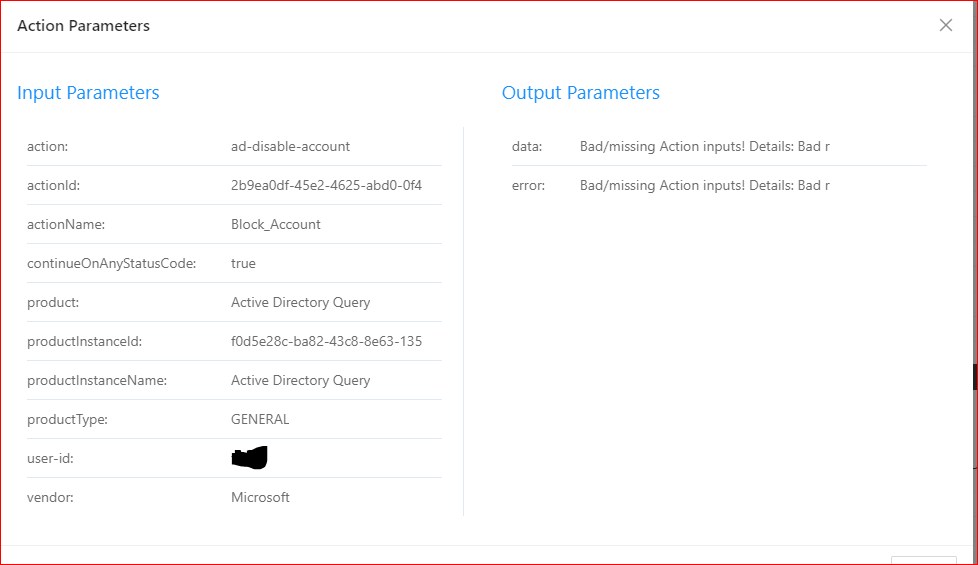Click the user-id parameter label
Image resolution: width=978 pixels, height=565 pixels.
pyautogui.click(x=50, y=458)
